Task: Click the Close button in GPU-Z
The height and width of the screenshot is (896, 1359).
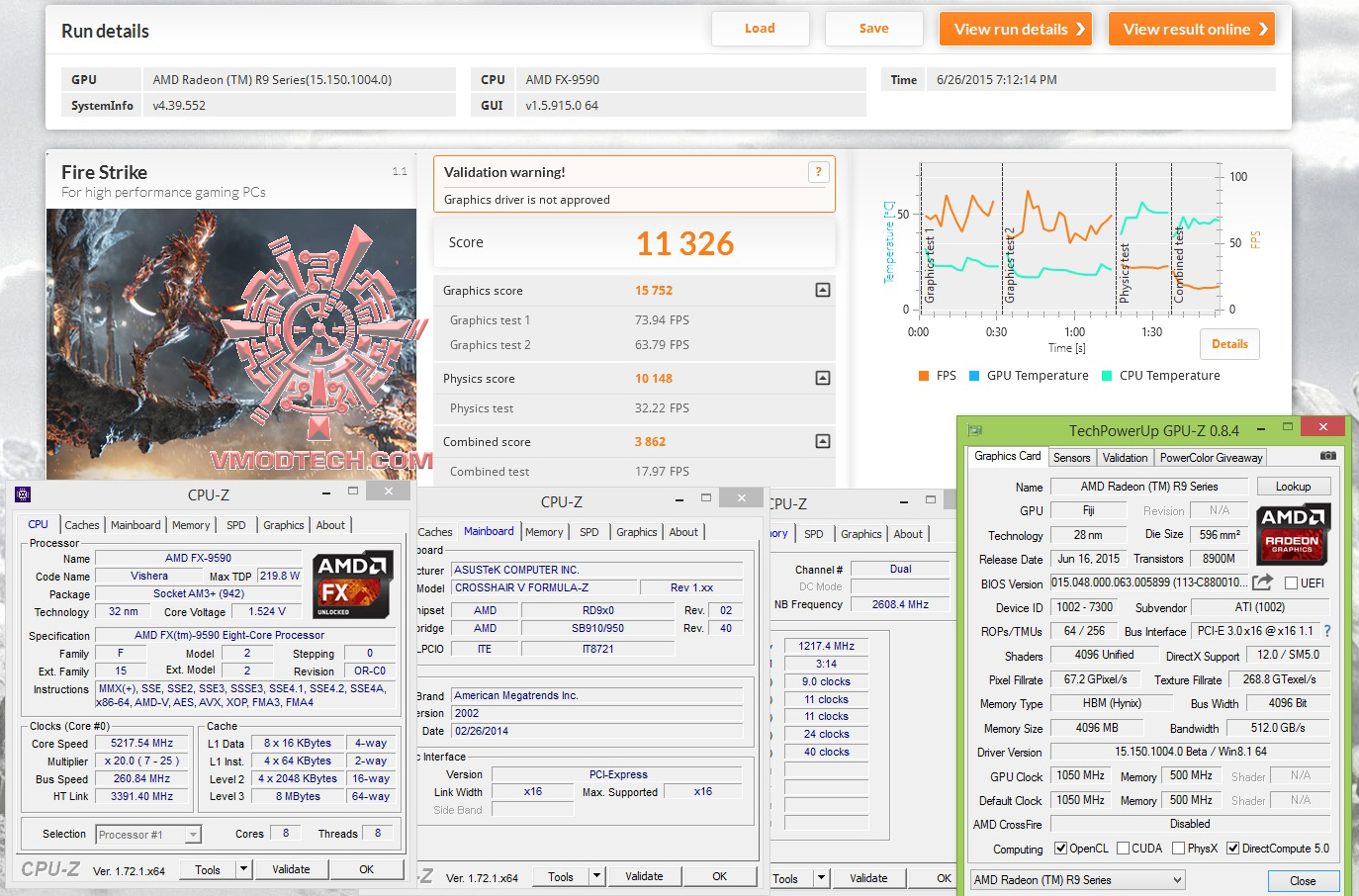Action: tap(1303, 881)
